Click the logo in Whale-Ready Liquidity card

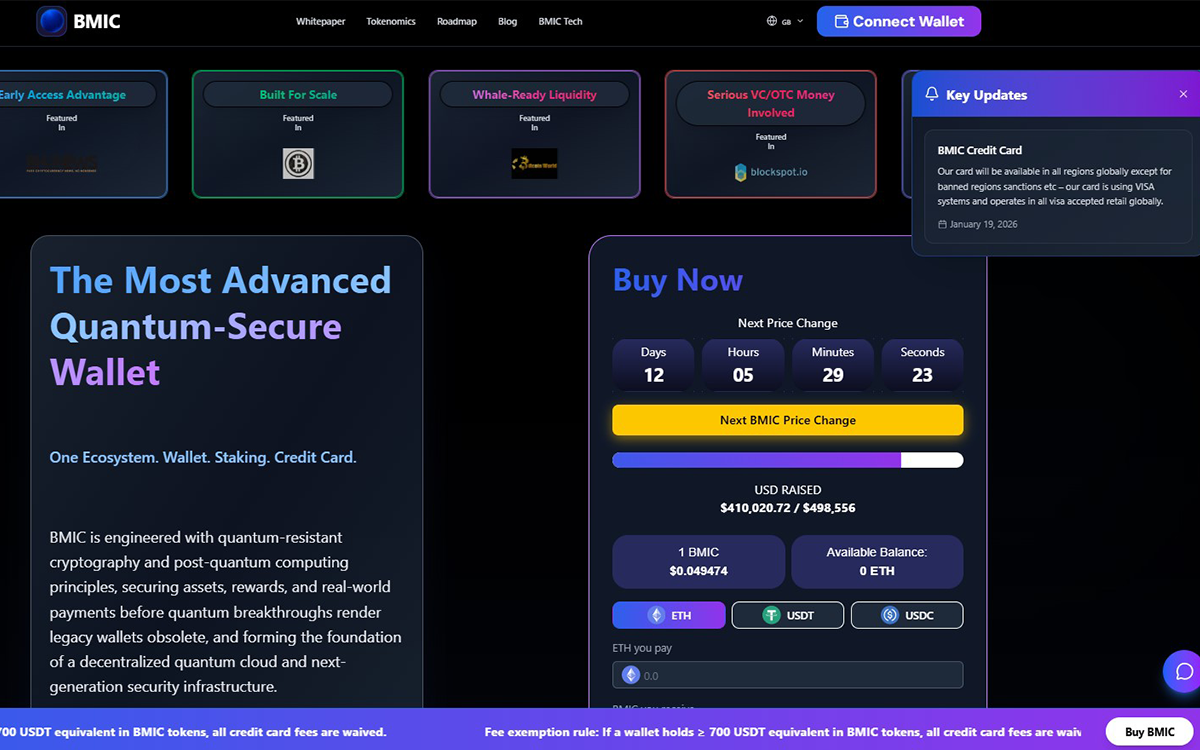click(x=534, y=163)
